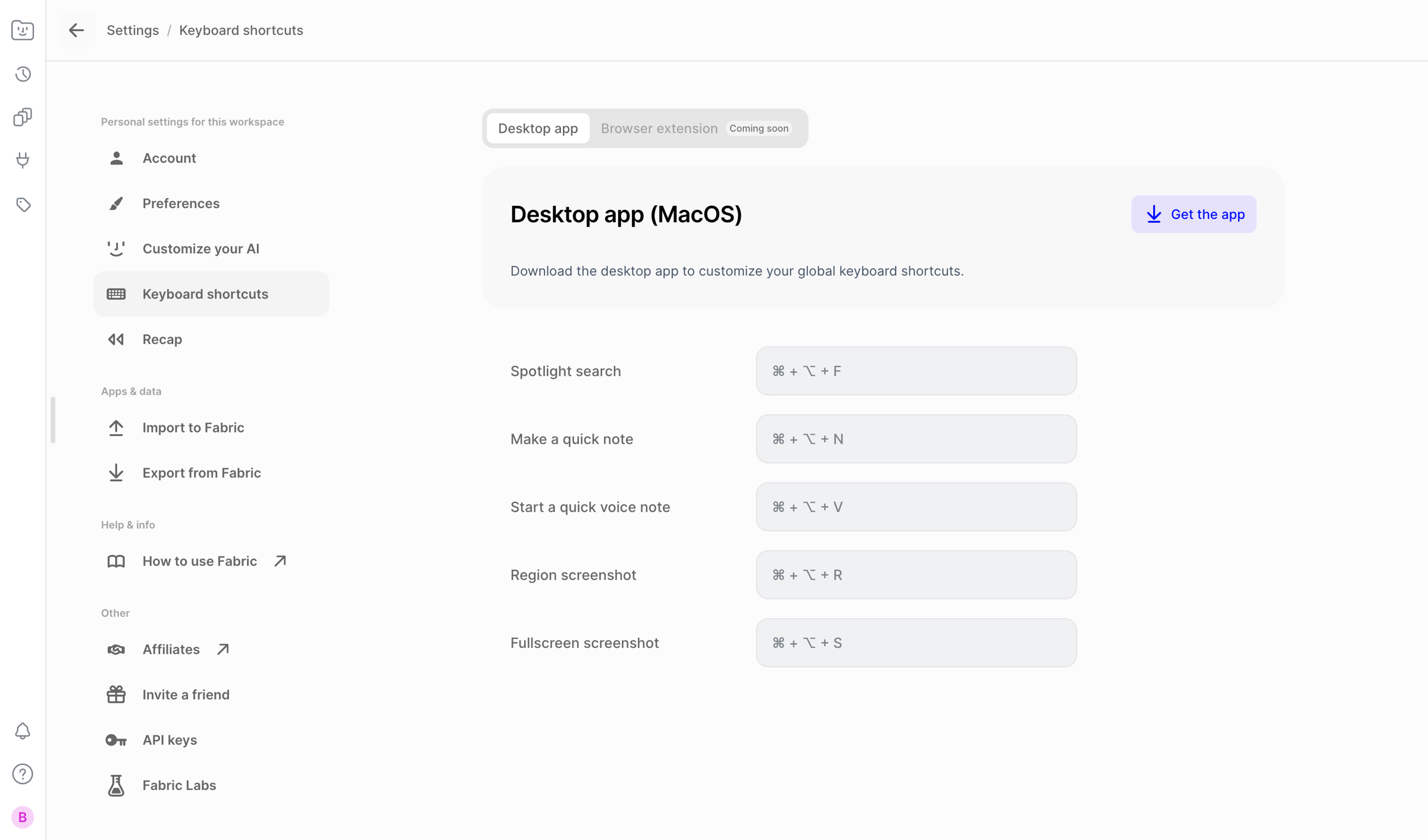
Task: Click the Region screenshot shortcut field
Action: tap(916, 575)
